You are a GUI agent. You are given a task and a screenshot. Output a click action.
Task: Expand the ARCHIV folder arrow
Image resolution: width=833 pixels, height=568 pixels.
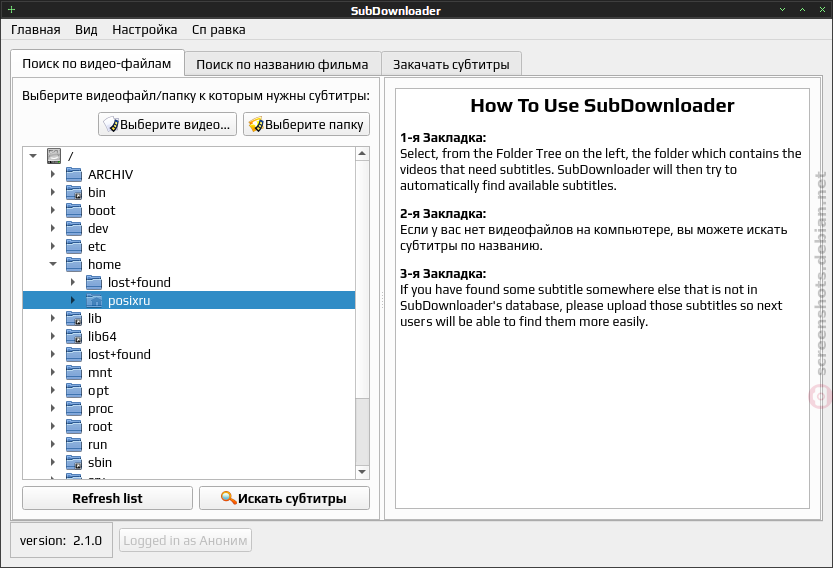click(53, 174)
